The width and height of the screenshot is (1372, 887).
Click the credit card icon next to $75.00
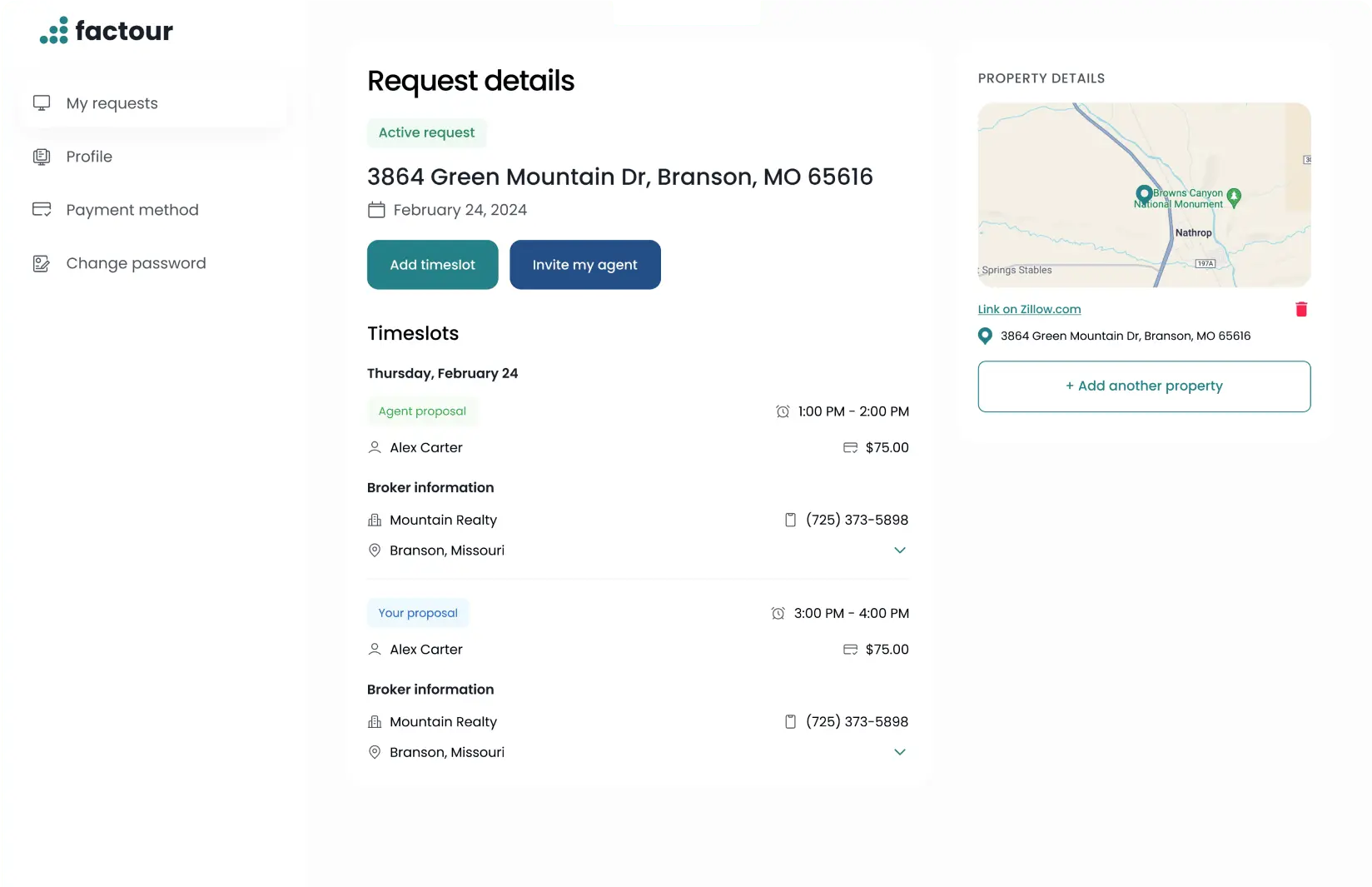(851, 447)
